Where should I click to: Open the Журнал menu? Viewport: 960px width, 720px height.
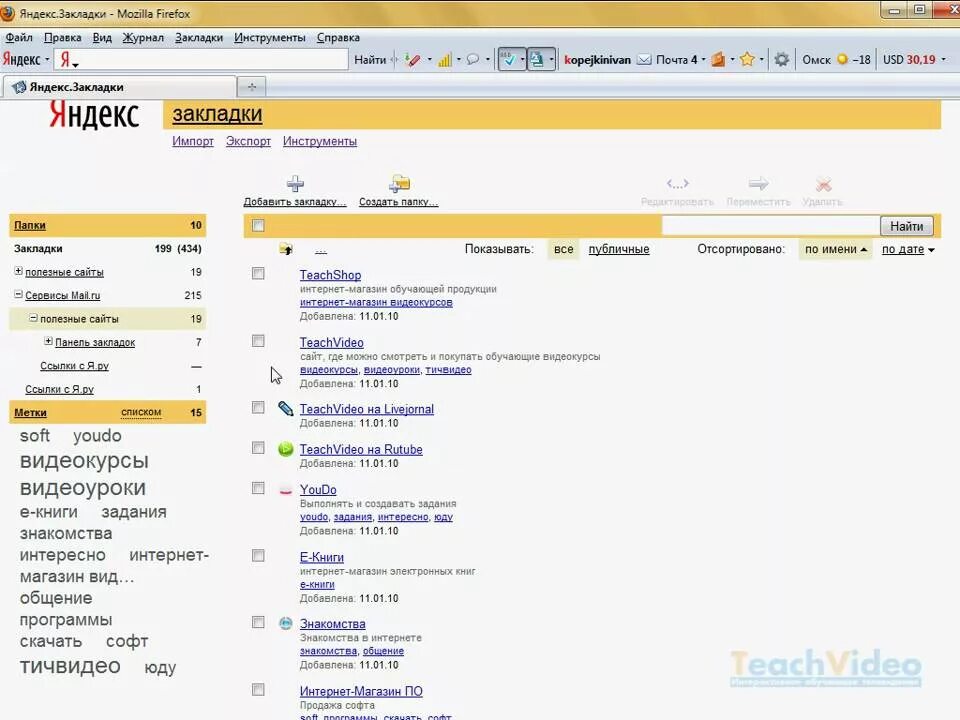click(143, 37)
